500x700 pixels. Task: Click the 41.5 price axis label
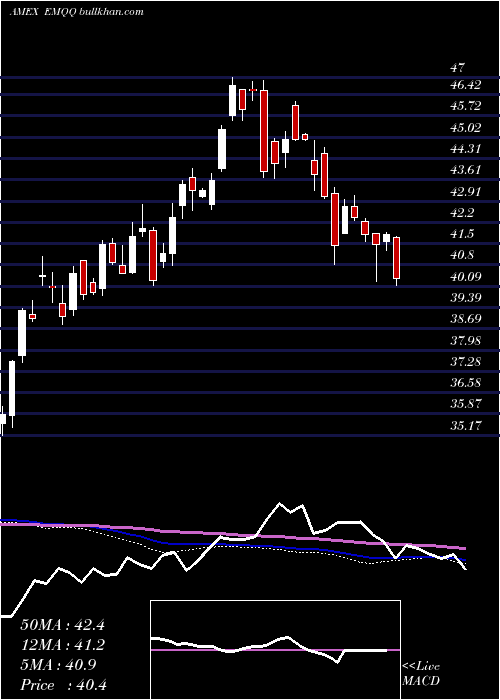(x=462, y=234)
